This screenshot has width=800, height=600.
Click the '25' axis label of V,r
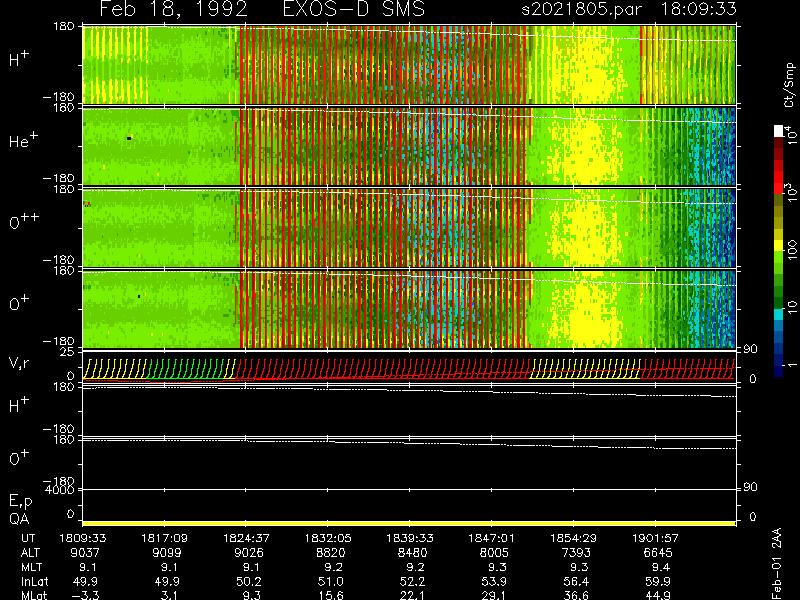tap(67, 352)
